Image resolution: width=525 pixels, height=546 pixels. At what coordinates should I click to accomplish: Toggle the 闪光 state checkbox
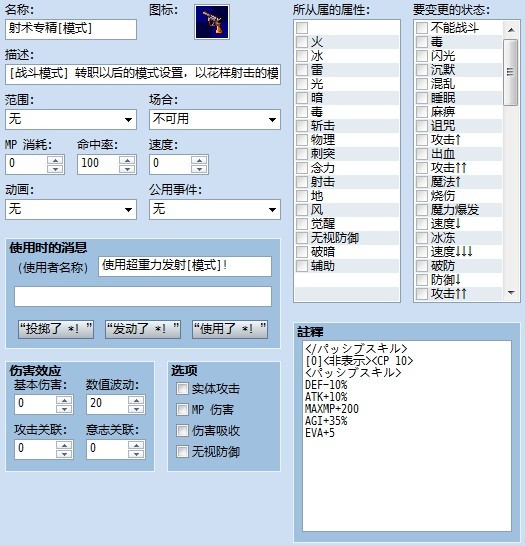[x=422, y=56]
